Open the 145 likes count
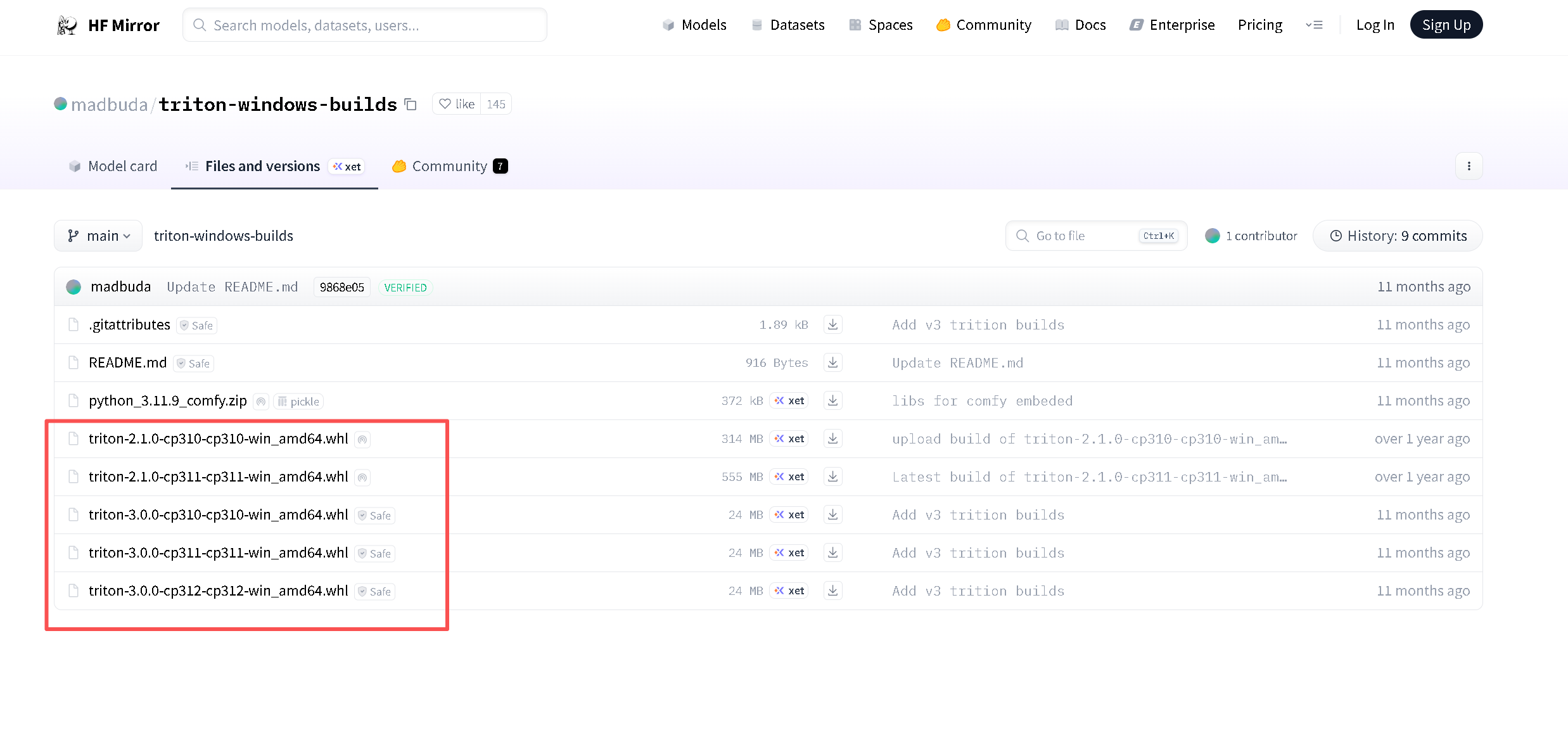Screen dimensions: 1568x747 click(x=496, y=104)
